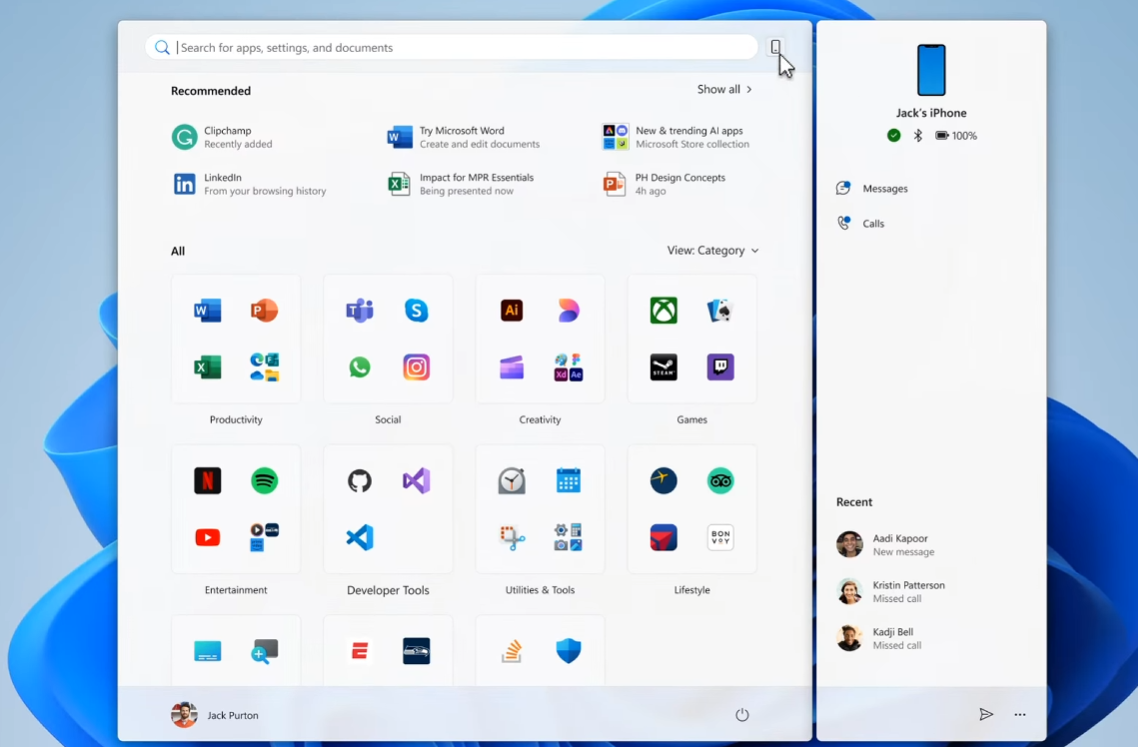Screen dimensions: 1138x747
Task: Launch Stack Overflow app icon
Action: pos(512,650)
